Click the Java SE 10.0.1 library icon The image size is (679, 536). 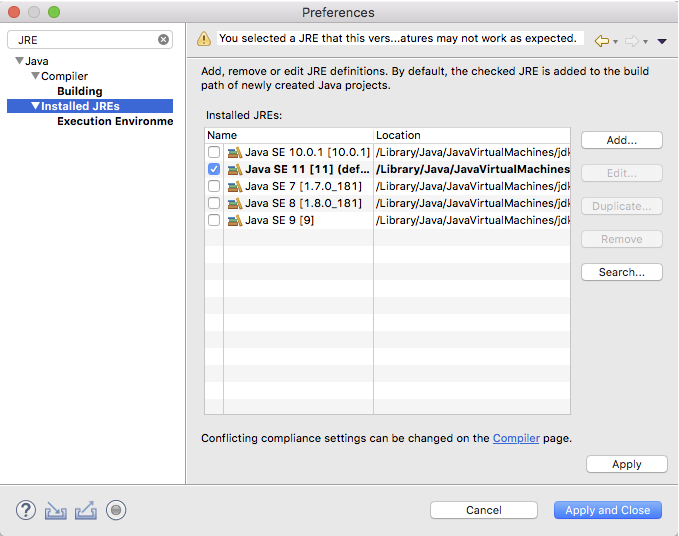pos(235,152)
